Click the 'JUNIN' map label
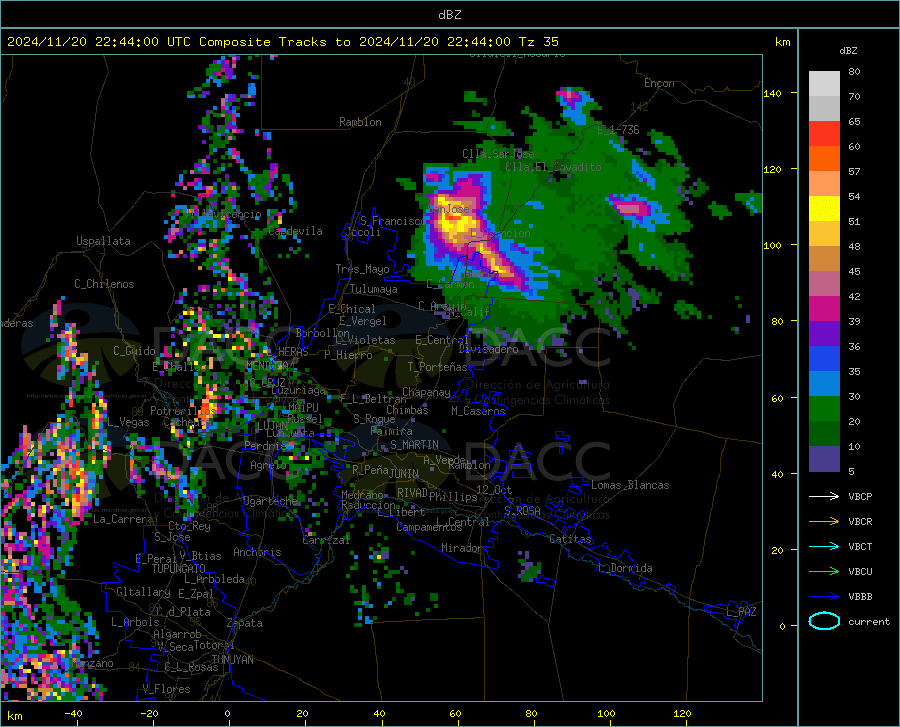 404,473
